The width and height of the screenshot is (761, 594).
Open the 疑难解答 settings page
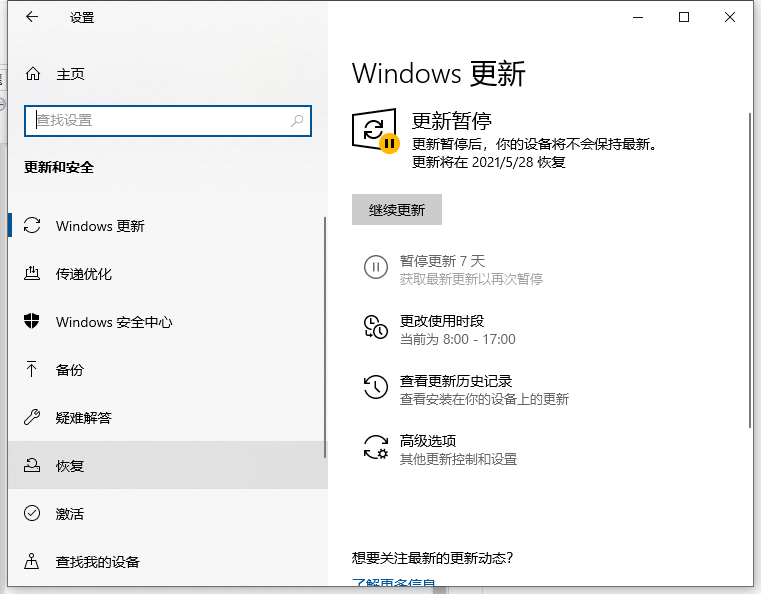[84, 418]
